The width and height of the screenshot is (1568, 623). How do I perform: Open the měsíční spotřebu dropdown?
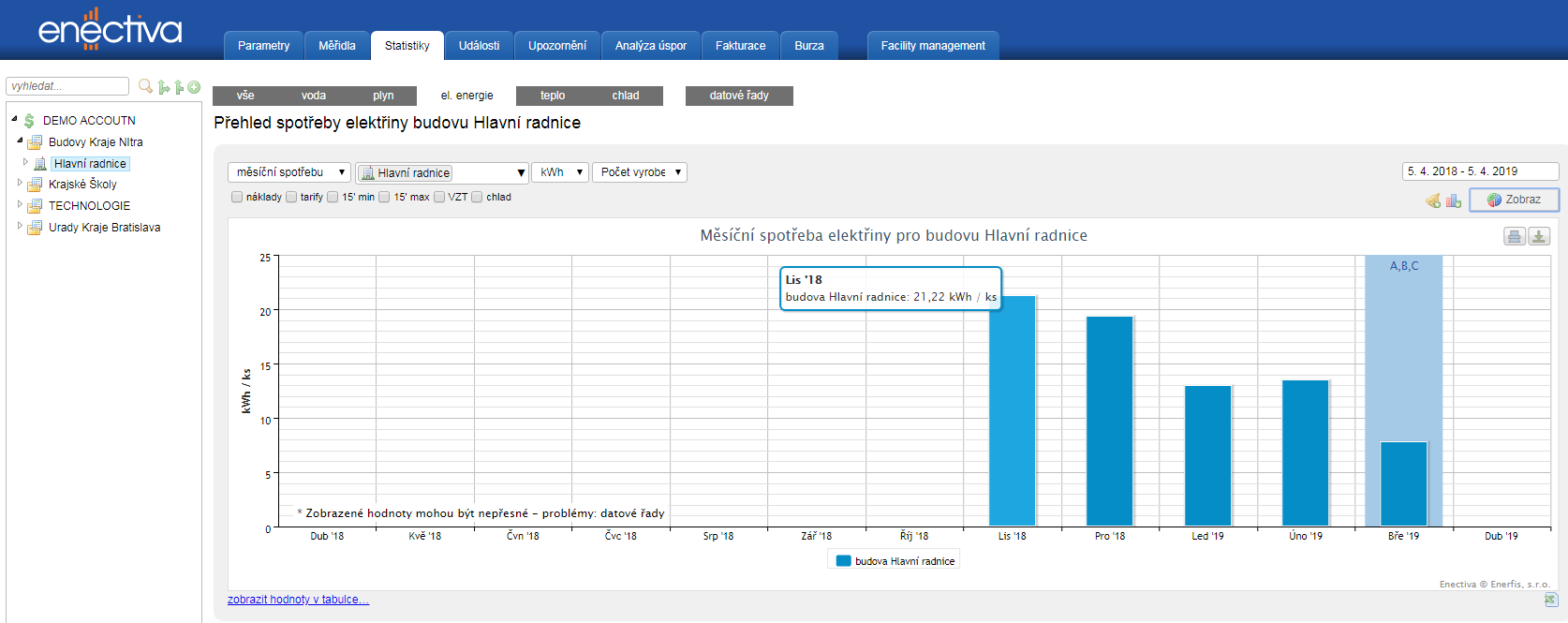point(289,172)
